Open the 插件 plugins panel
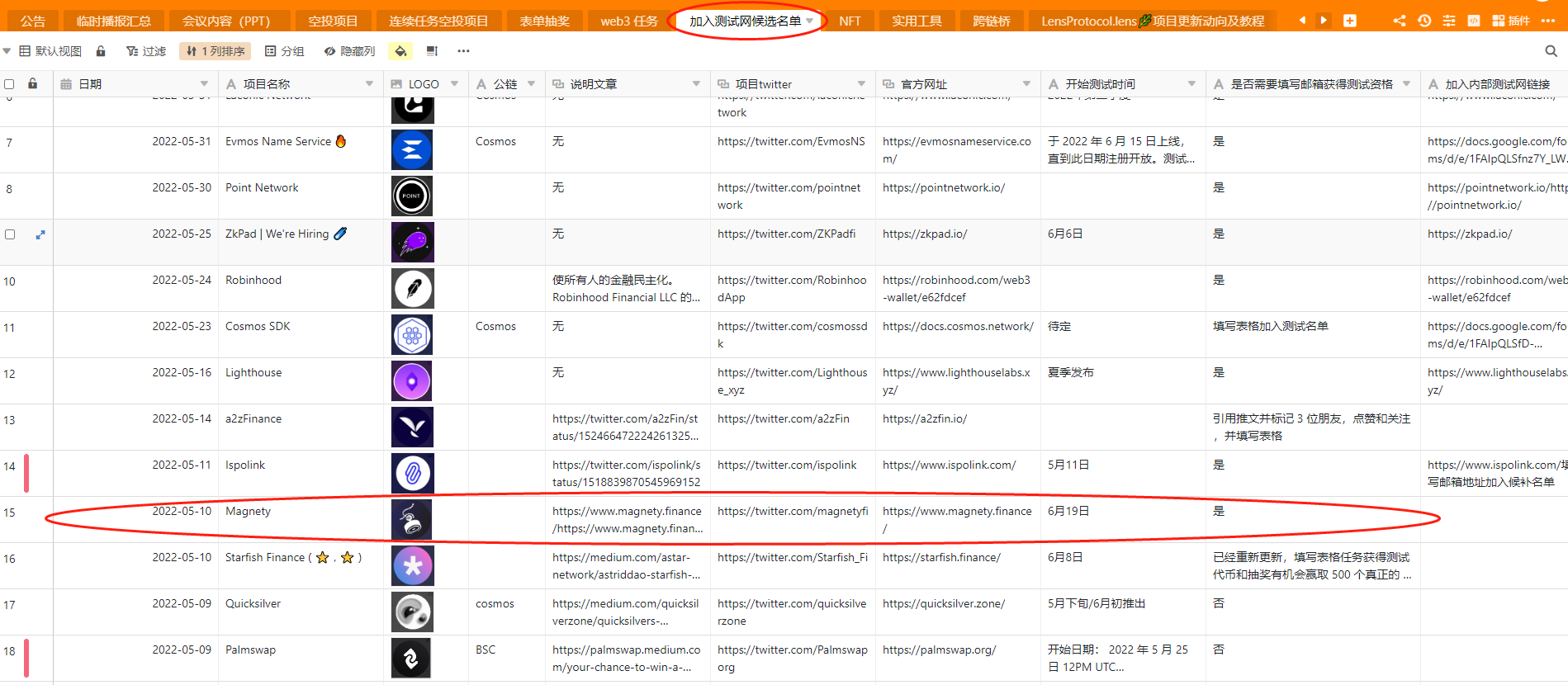 coord(1511,21)
